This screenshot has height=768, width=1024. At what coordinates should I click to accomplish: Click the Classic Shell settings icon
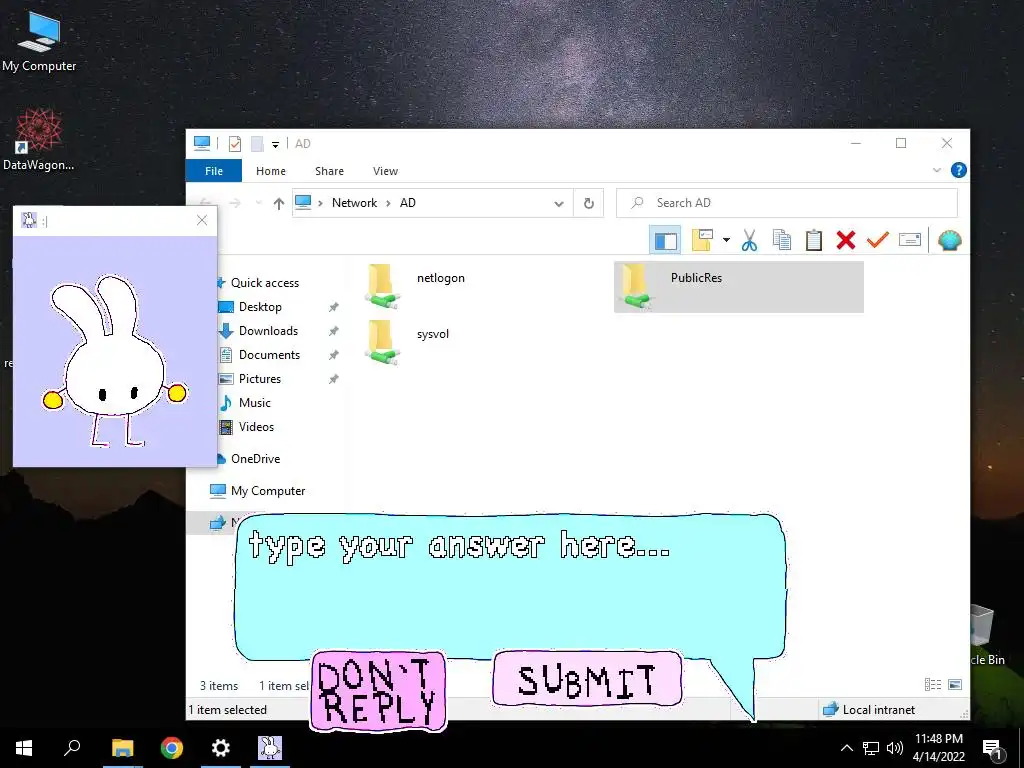pyautogui.click(x=950, y=240)
